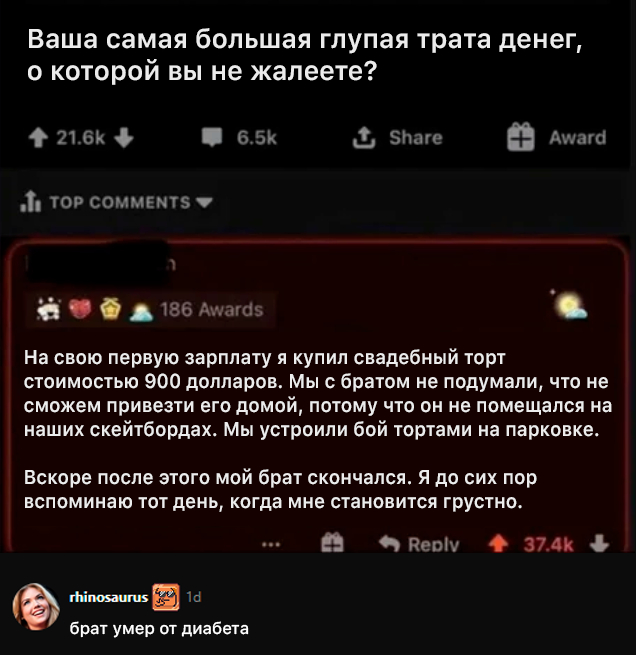
Task: Open the post title about foolish spending
Action: coord(305,55)
